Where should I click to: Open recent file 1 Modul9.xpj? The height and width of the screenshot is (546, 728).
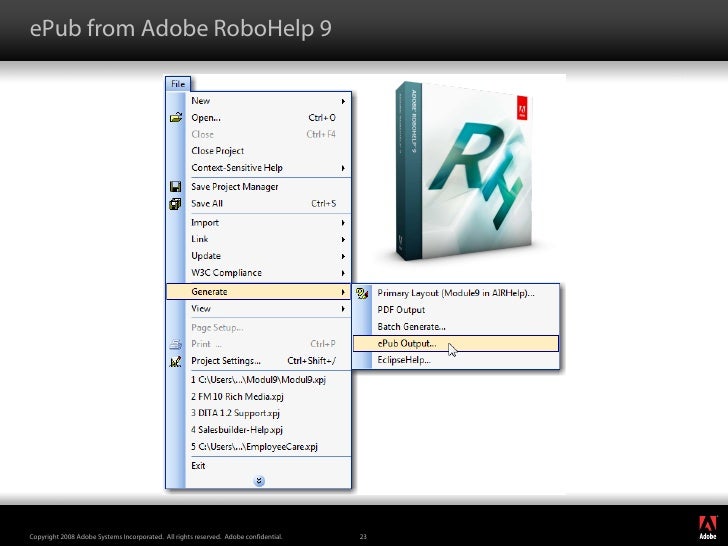click(x=258, y=380)
